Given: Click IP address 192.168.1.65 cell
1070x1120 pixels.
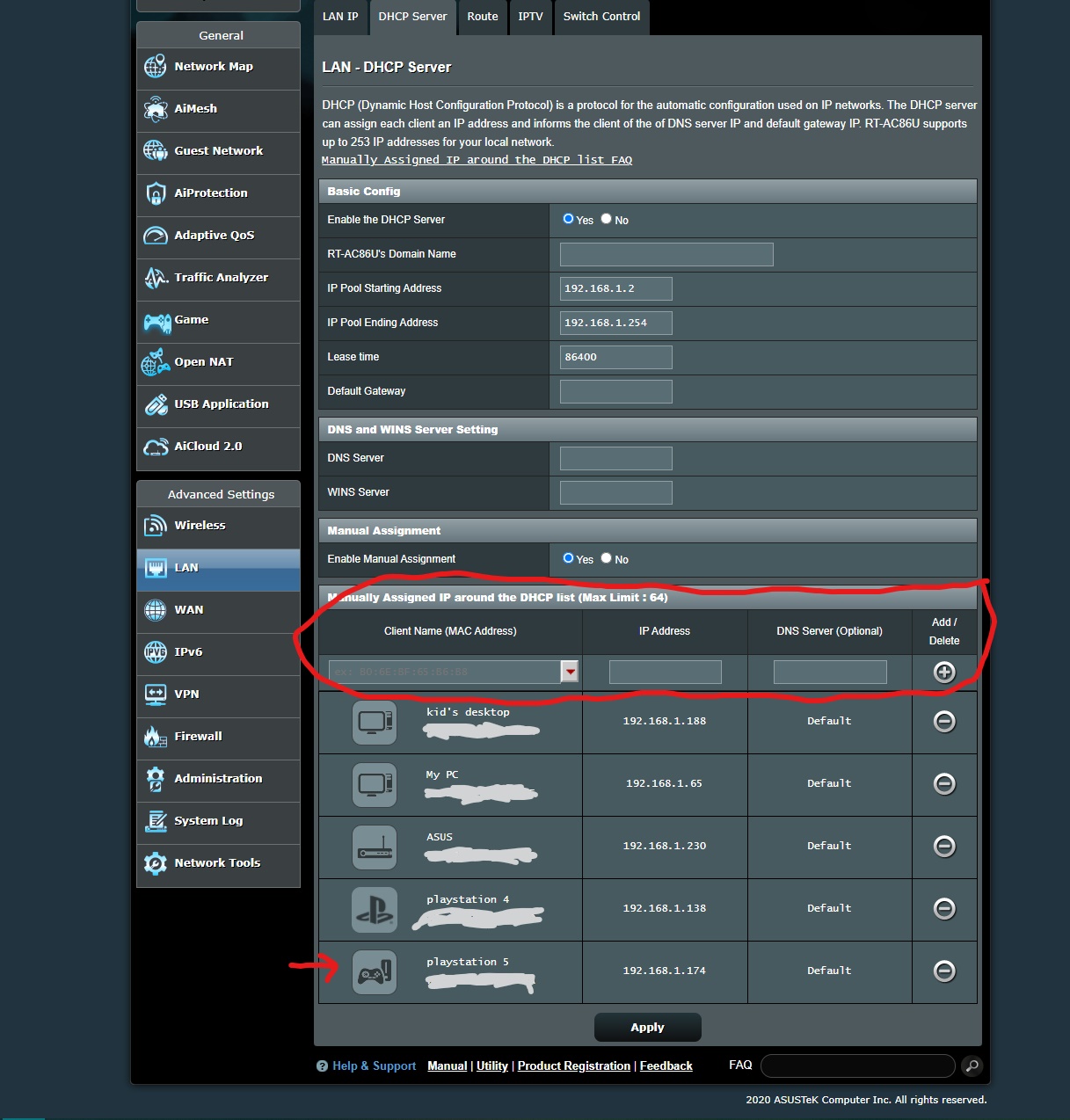Looking at the screenshot, I should (x=665, y=784).
